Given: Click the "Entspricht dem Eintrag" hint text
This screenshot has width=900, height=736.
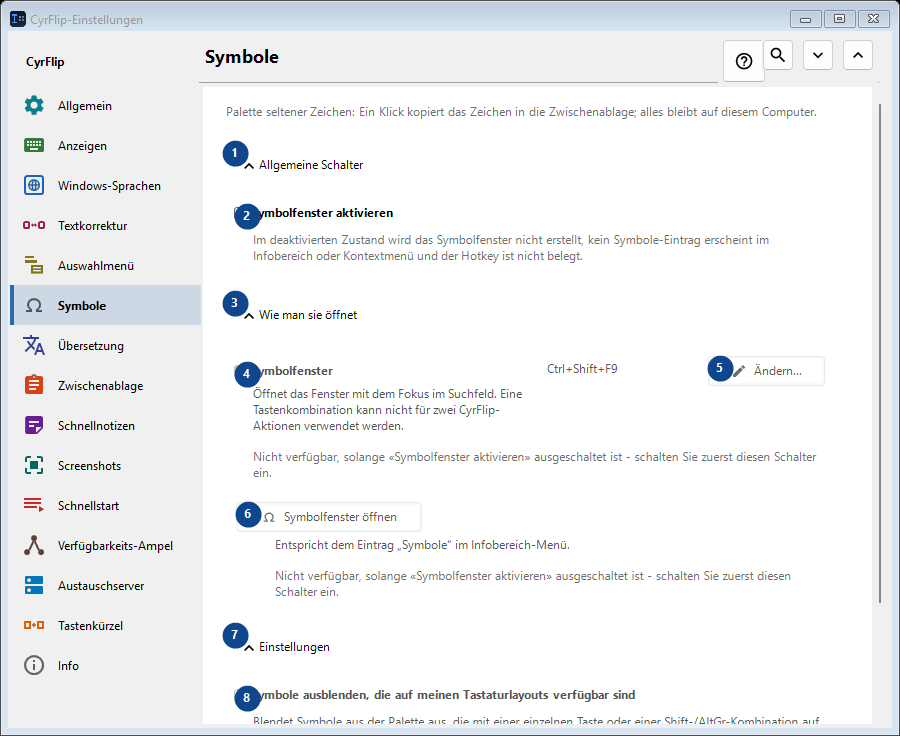Looking at the screenshot, I should point(422,545).
